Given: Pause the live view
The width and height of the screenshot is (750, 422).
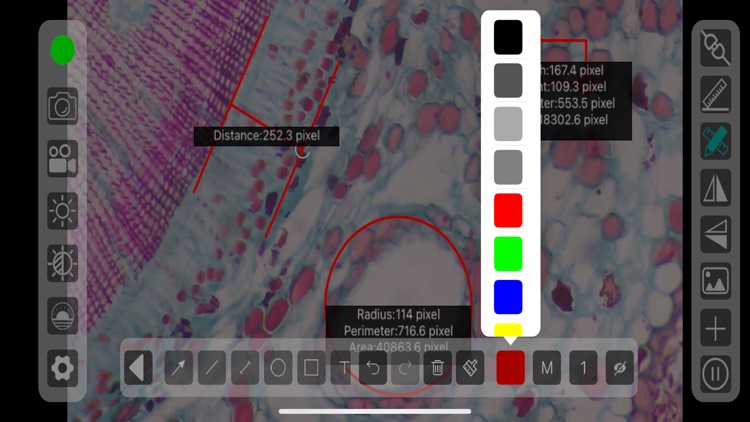Looking at the screenshot, I should (x=716, y=374).
